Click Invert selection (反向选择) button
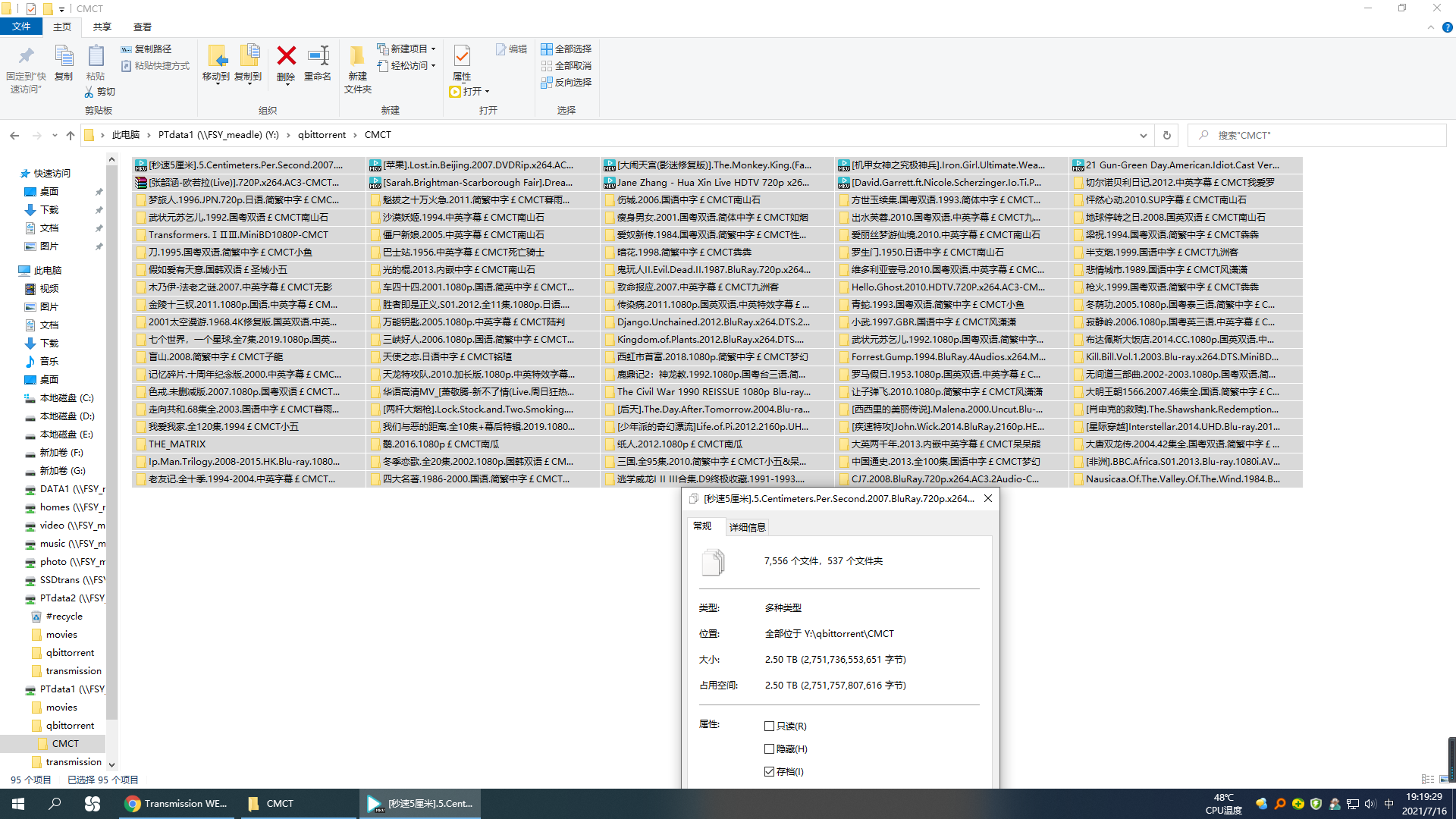 (x=566, y=82)
